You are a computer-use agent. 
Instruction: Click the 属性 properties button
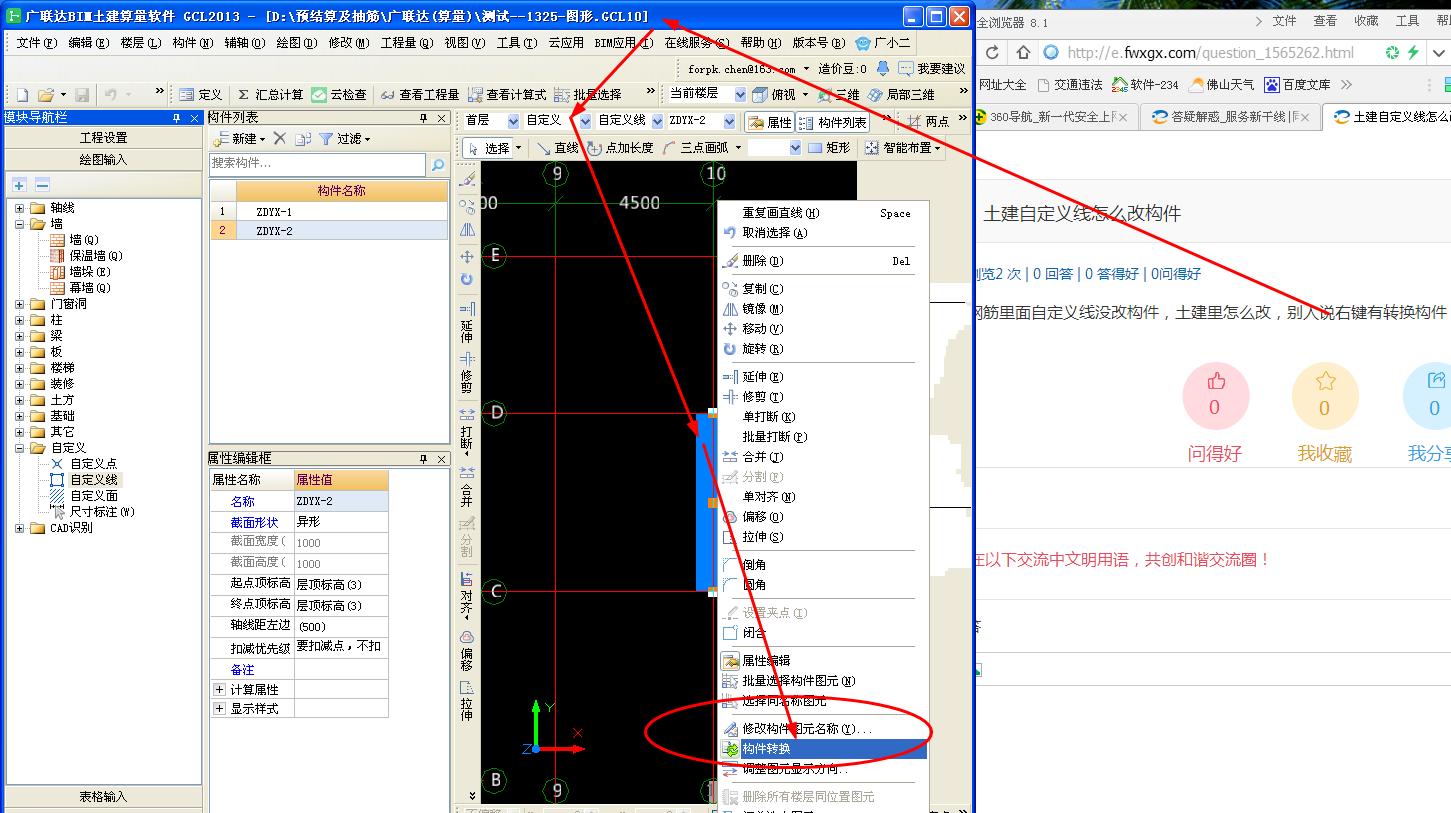click(x=769, y=122)
